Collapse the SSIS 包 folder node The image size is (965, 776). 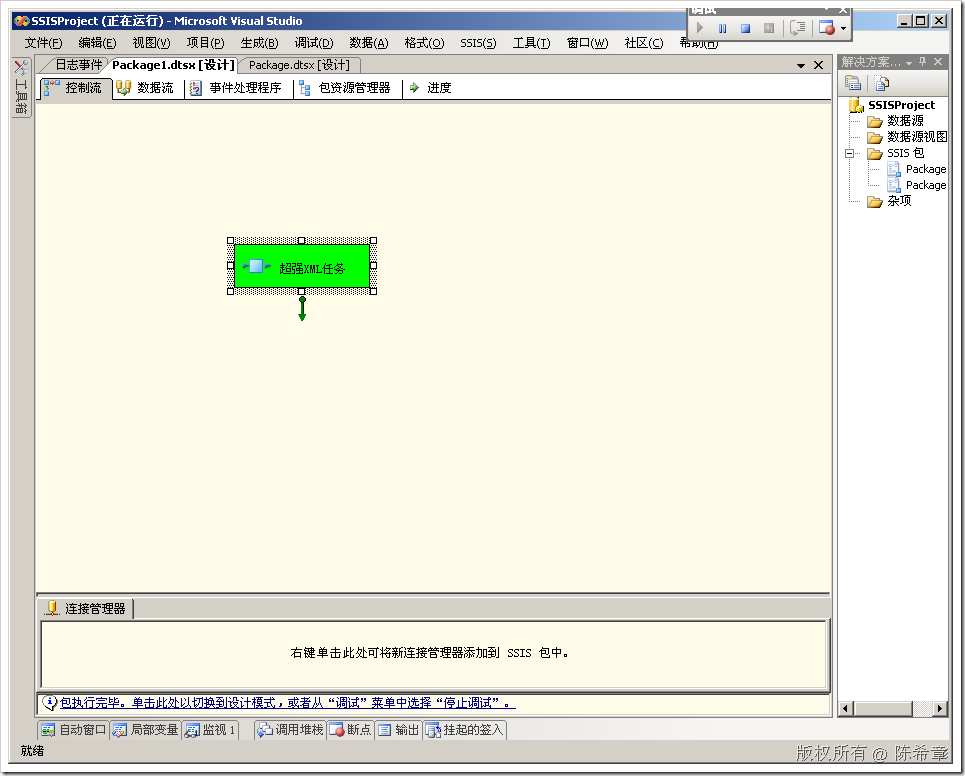[850, 153]
